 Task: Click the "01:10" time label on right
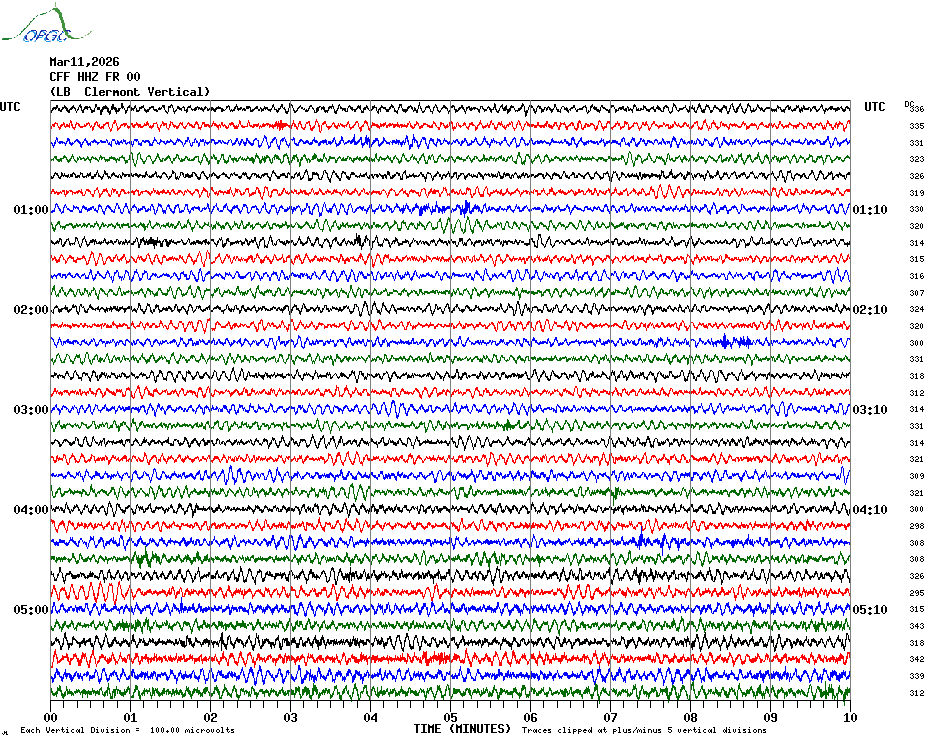coord(870,210)
